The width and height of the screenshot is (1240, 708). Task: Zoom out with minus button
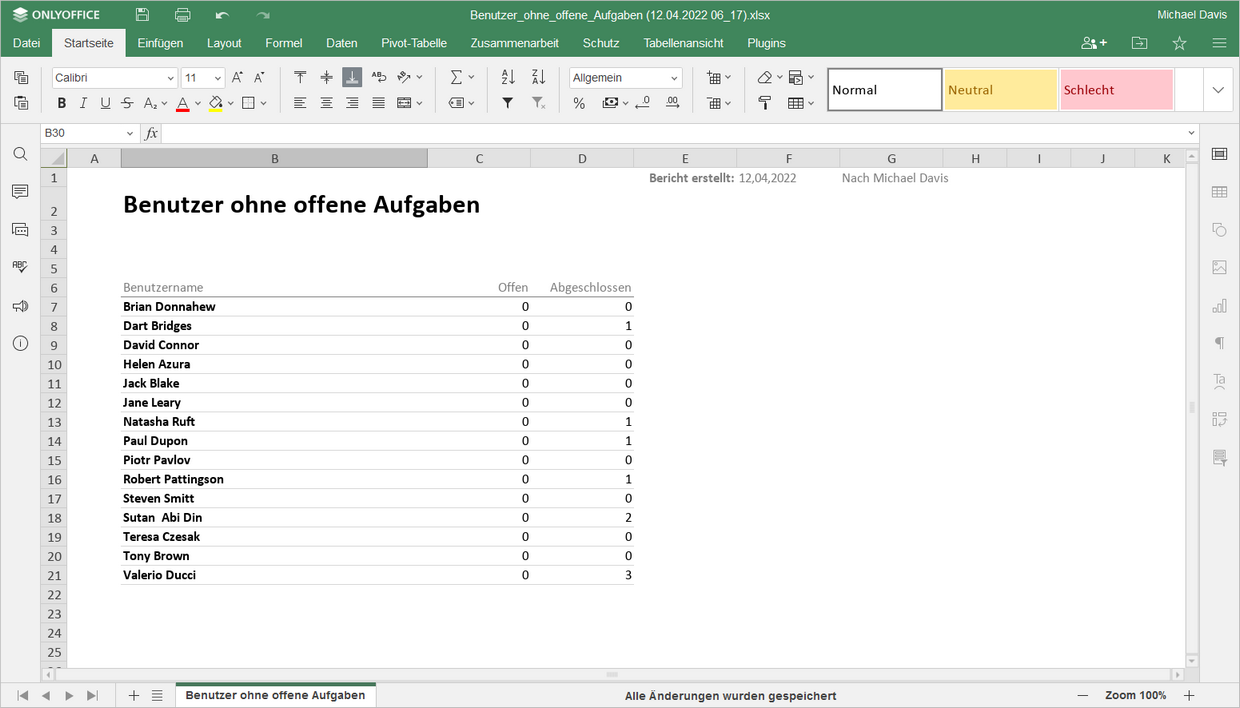coord(1083,696)
